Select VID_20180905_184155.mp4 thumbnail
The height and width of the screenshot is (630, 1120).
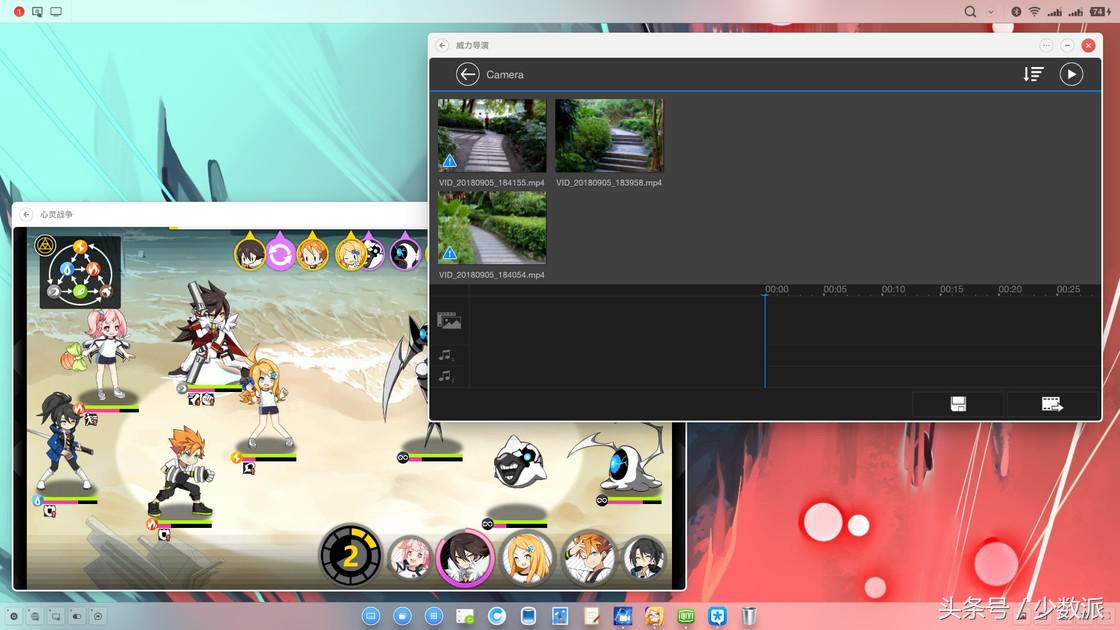(491, 135)
